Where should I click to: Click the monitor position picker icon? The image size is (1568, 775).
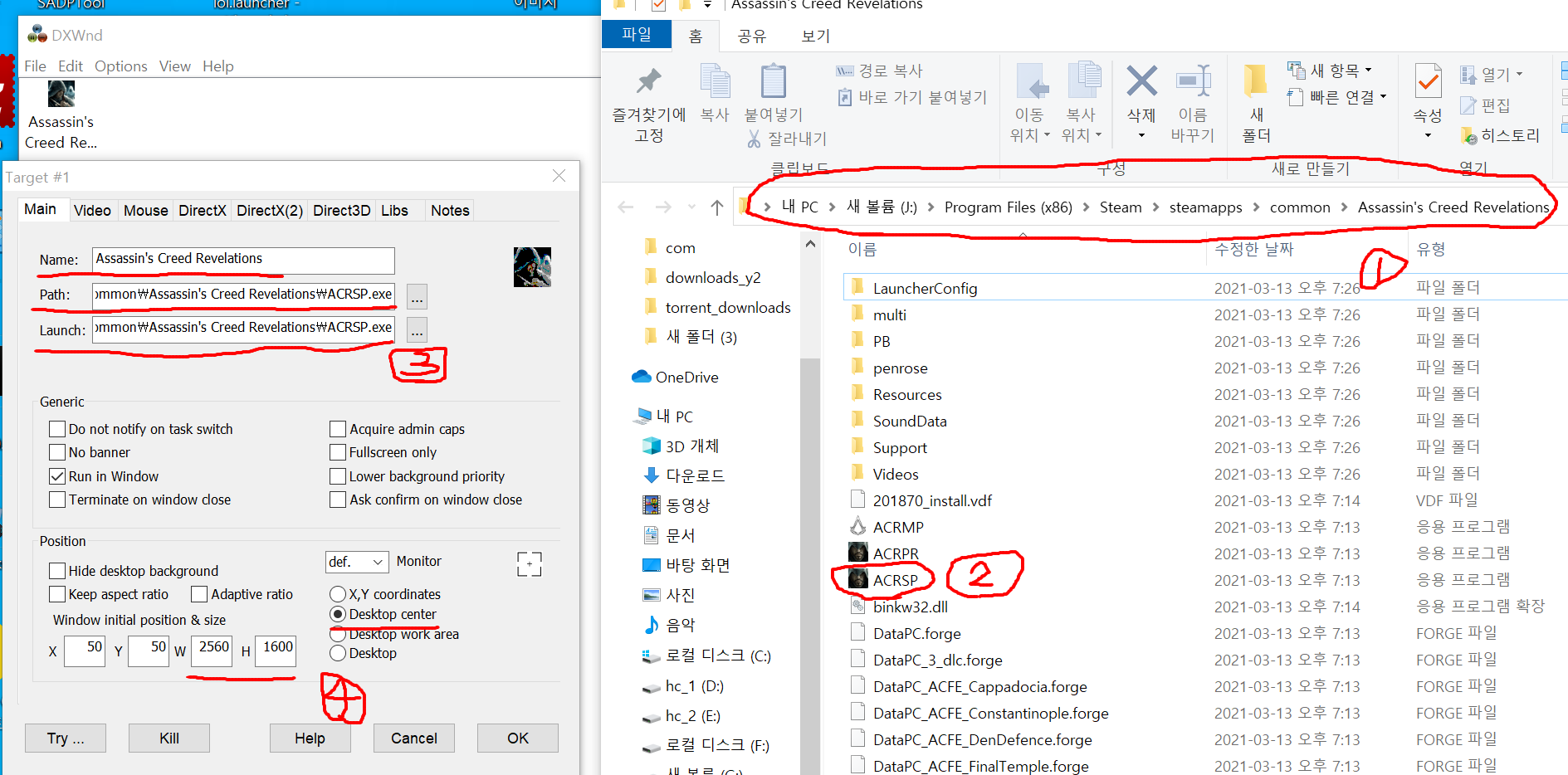tap(529, 564)
